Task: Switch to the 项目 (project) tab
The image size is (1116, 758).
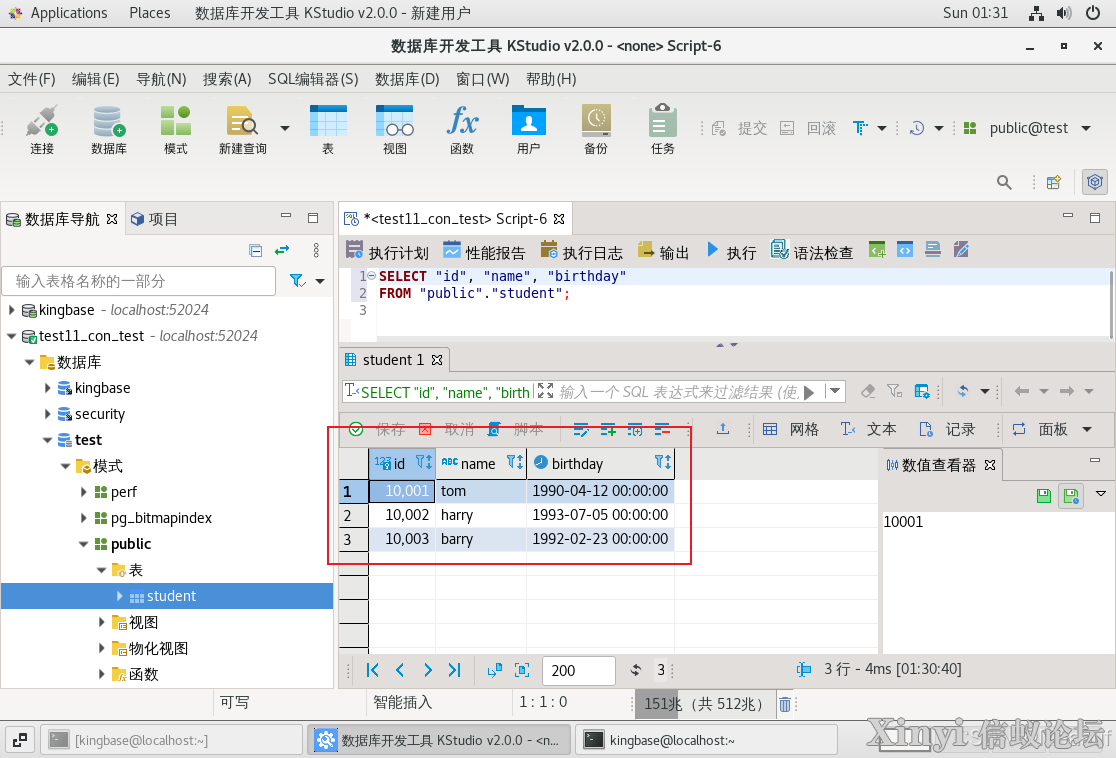Action: point(155,219)
